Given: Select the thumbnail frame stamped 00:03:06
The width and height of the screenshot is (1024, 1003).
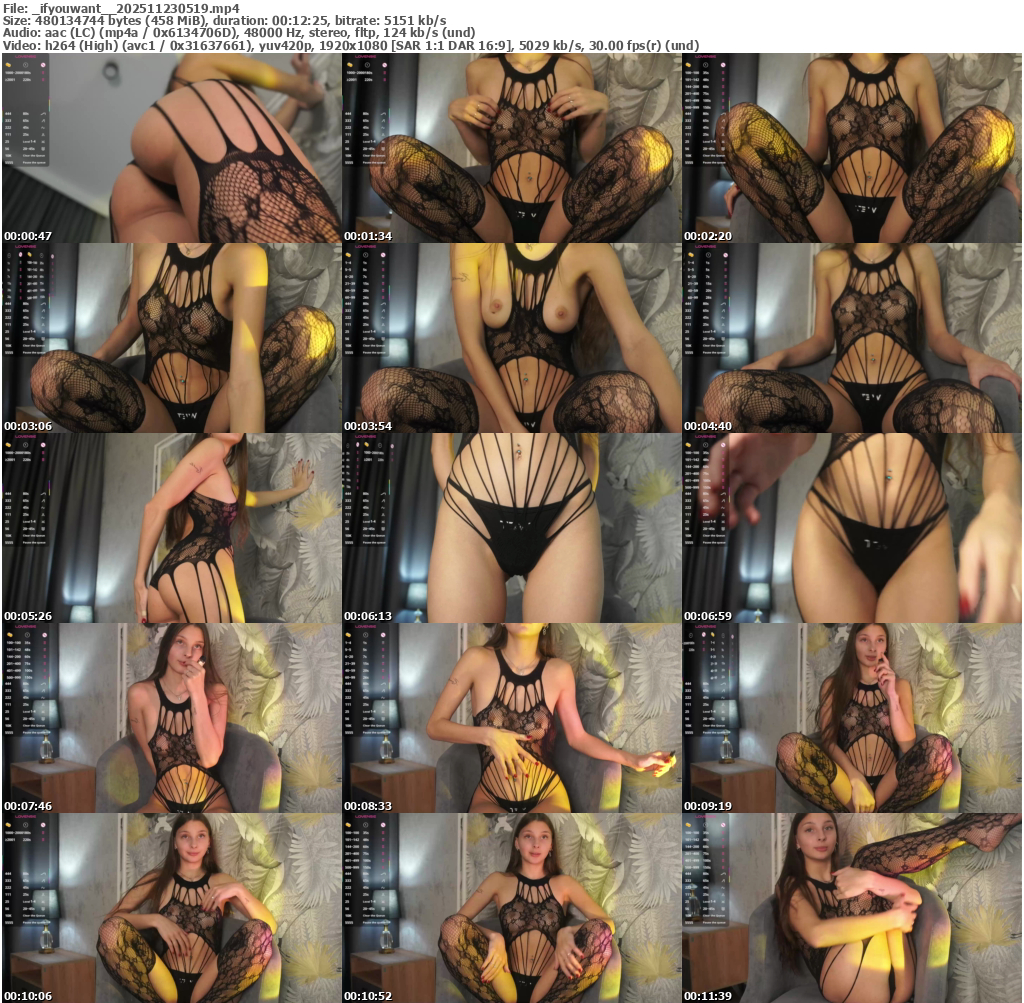Looking at the screenshot, I should pyautogui.click(x=172, y=338).
